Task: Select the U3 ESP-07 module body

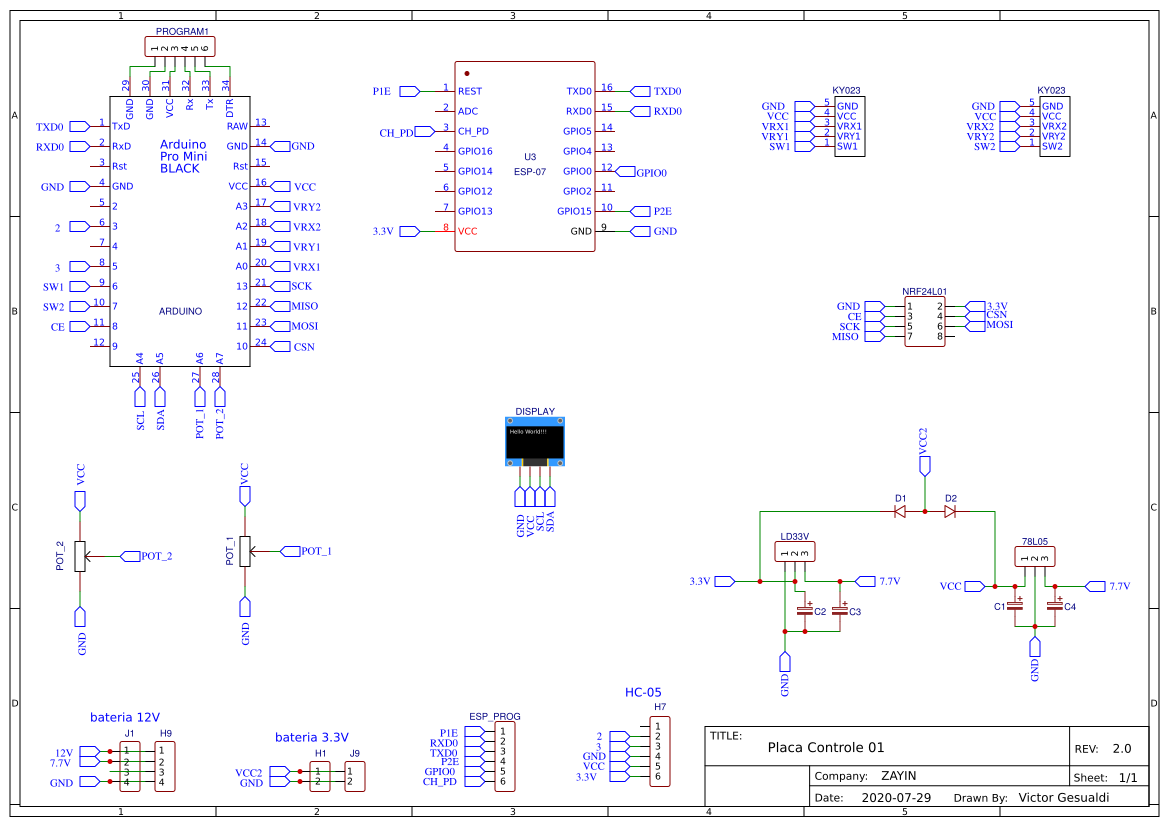Action: click(x=525, y=157)
